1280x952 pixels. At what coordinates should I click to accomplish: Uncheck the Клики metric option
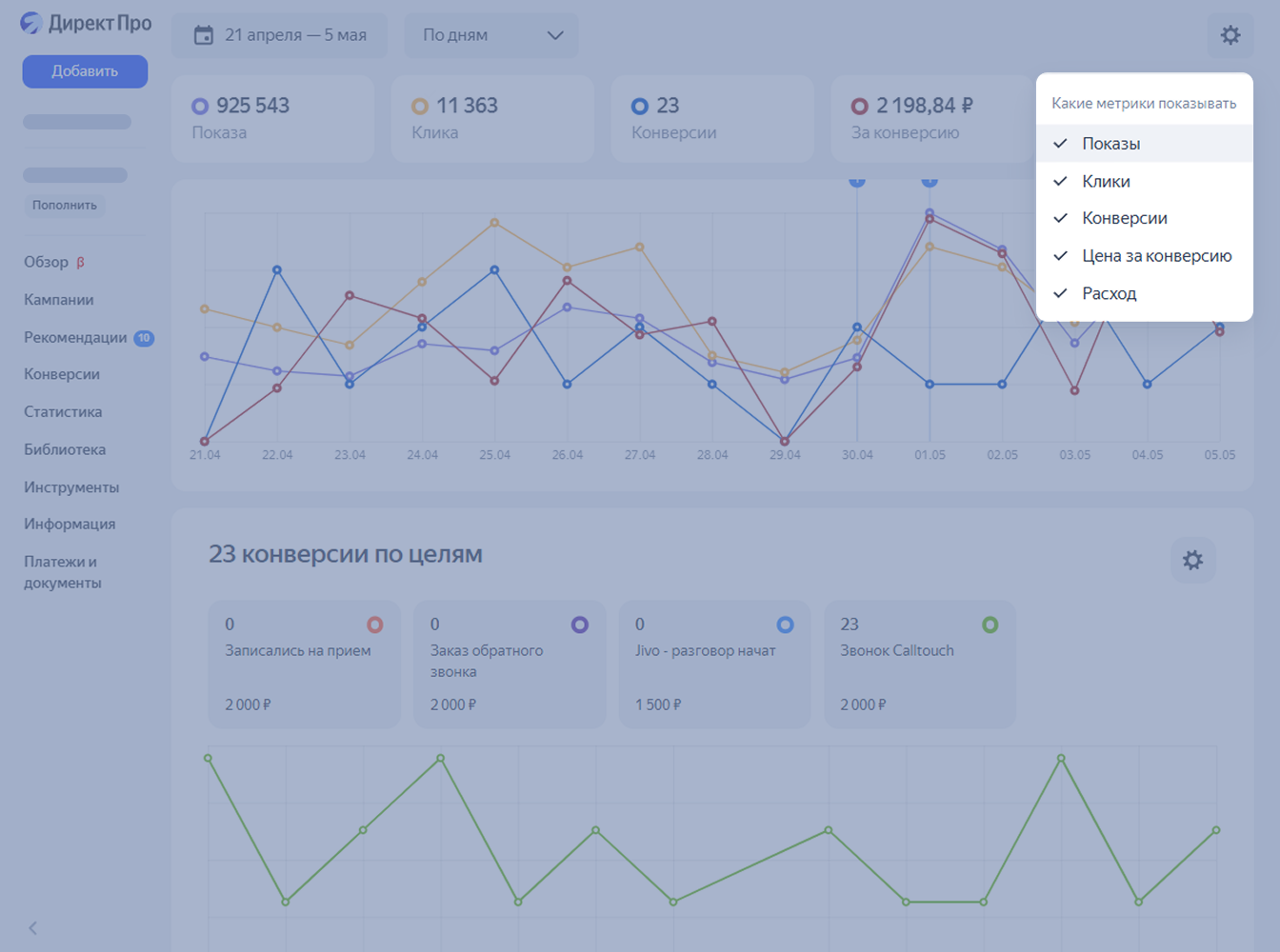pos(1144,181)
